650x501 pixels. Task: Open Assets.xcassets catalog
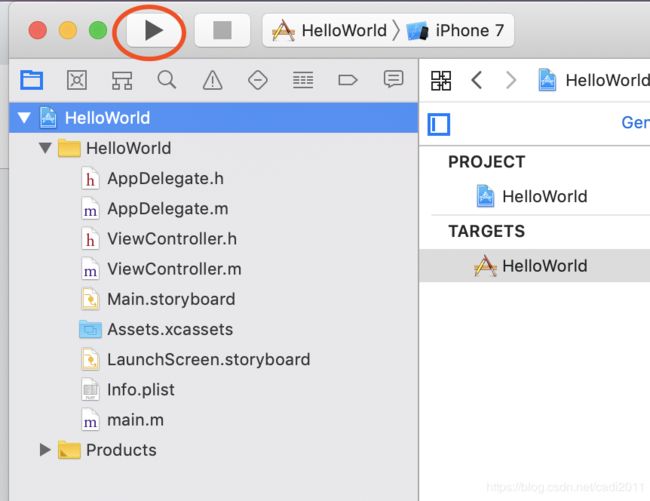156,329
